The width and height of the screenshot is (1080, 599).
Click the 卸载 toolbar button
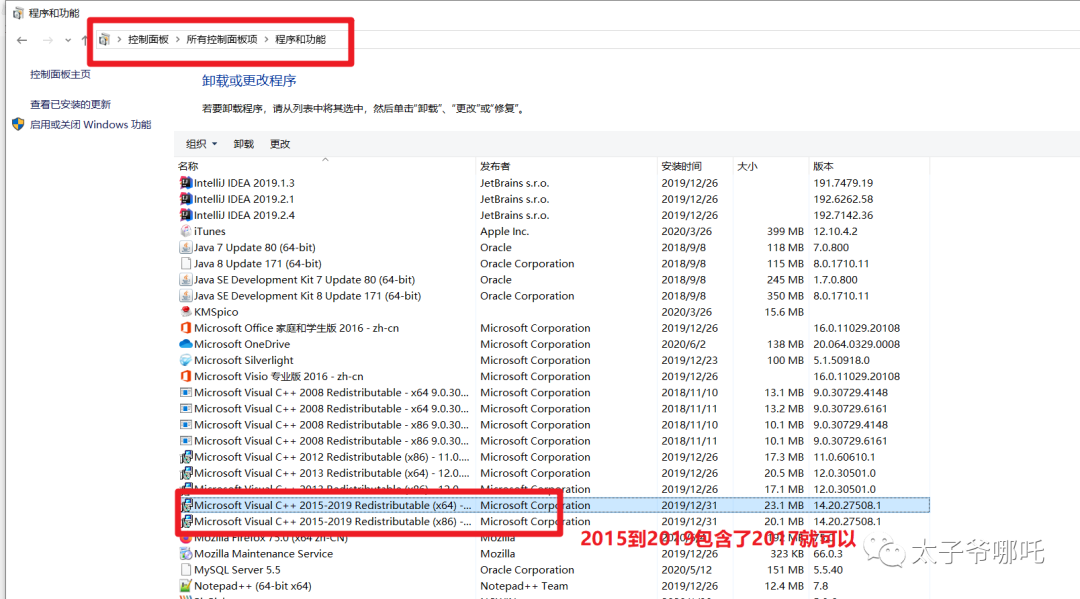pos(243,144)
